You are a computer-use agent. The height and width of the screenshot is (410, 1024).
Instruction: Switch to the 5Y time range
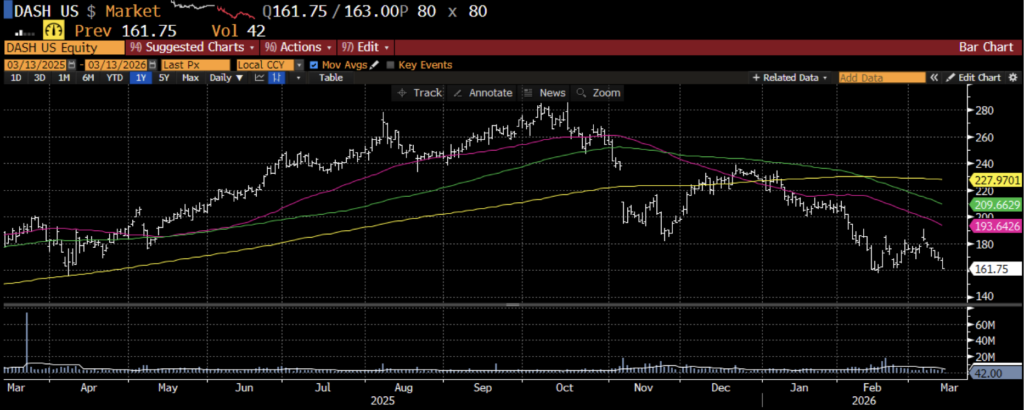[x=165, y=77]
